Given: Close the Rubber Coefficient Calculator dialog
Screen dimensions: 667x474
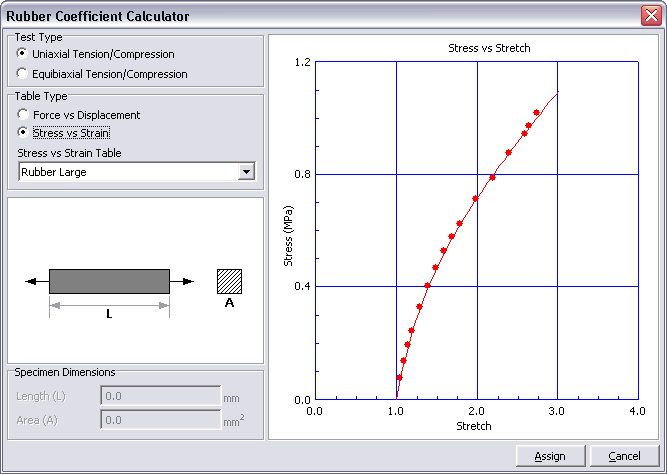Looking at the screenshot, I should (649, 15).
